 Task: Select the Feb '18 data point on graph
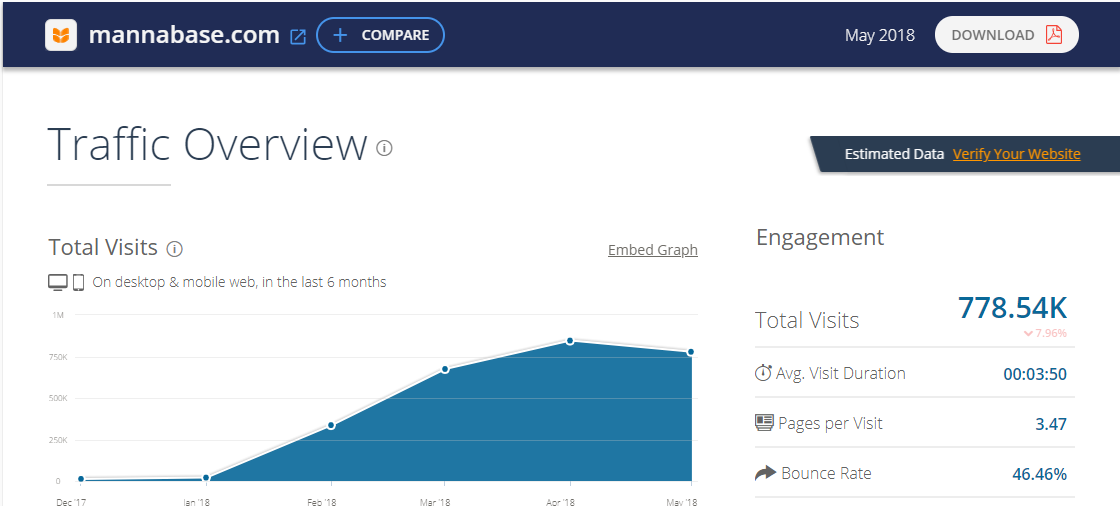point(331,425)
